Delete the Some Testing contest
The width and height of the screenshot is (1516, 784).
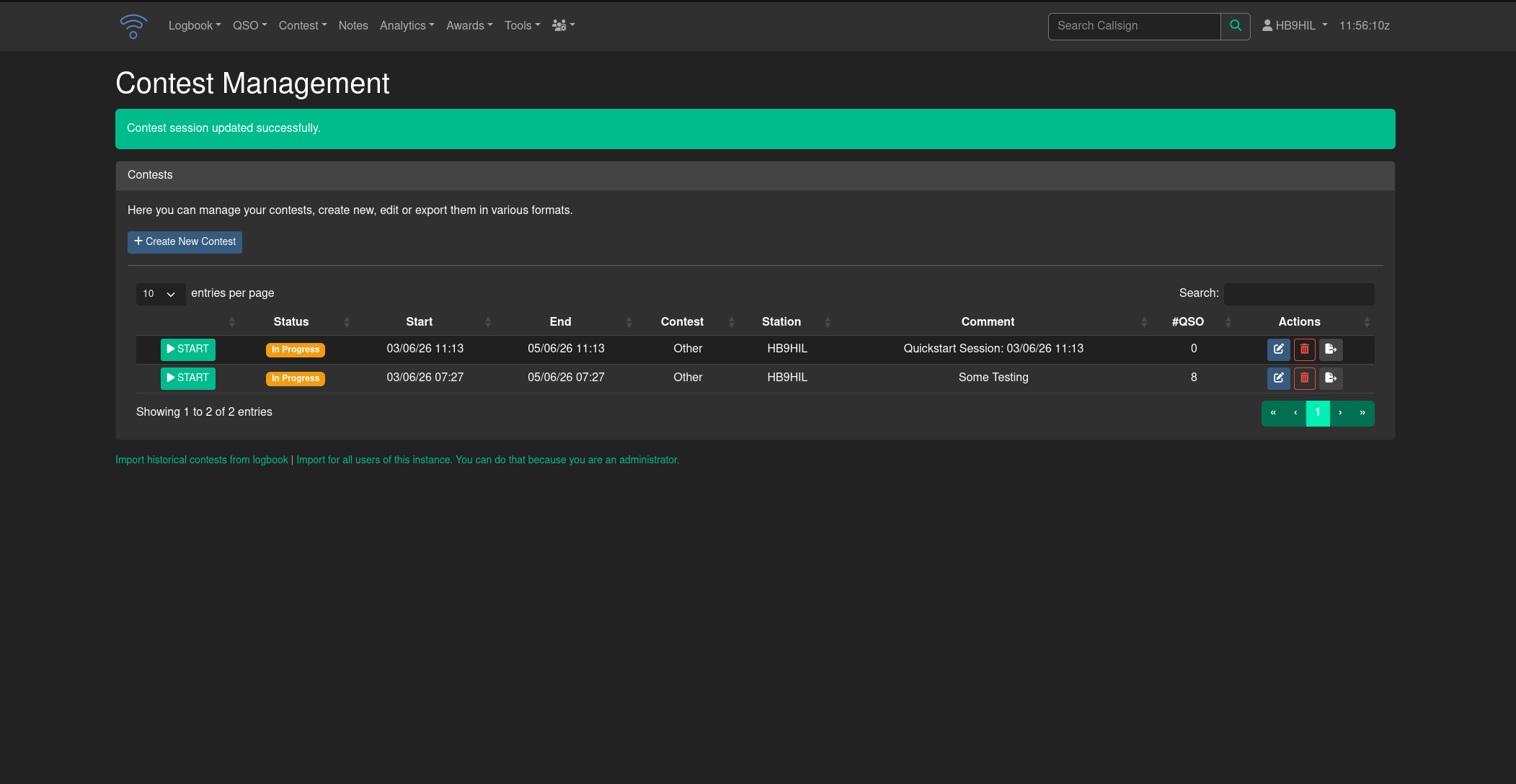coord(1305,378)
